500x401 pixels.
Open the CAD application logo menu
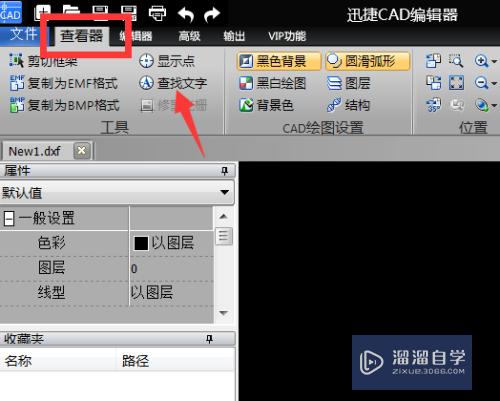[11, 12]
